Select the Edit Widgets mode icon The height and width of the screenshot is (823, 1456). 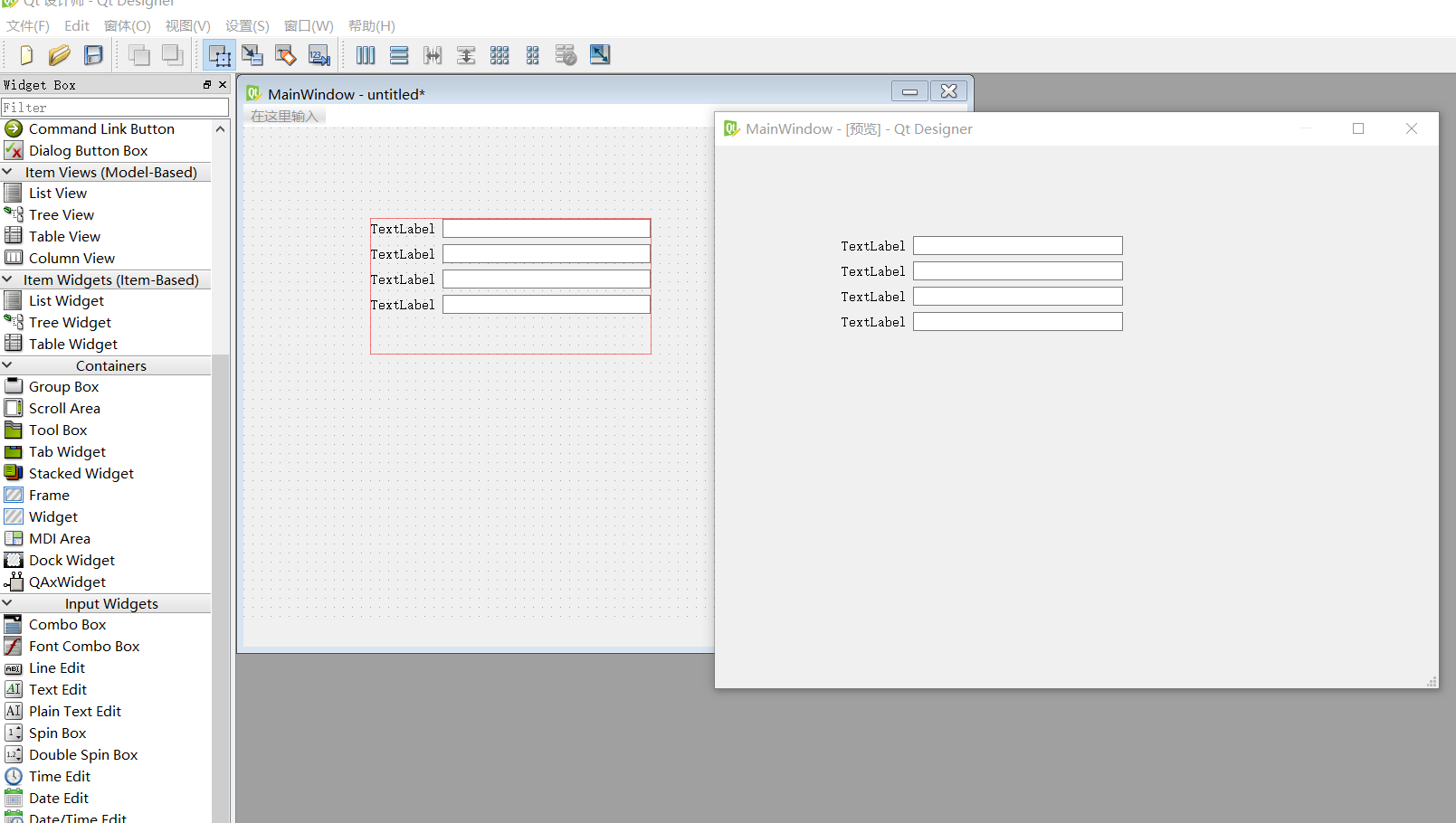[219, 55]
